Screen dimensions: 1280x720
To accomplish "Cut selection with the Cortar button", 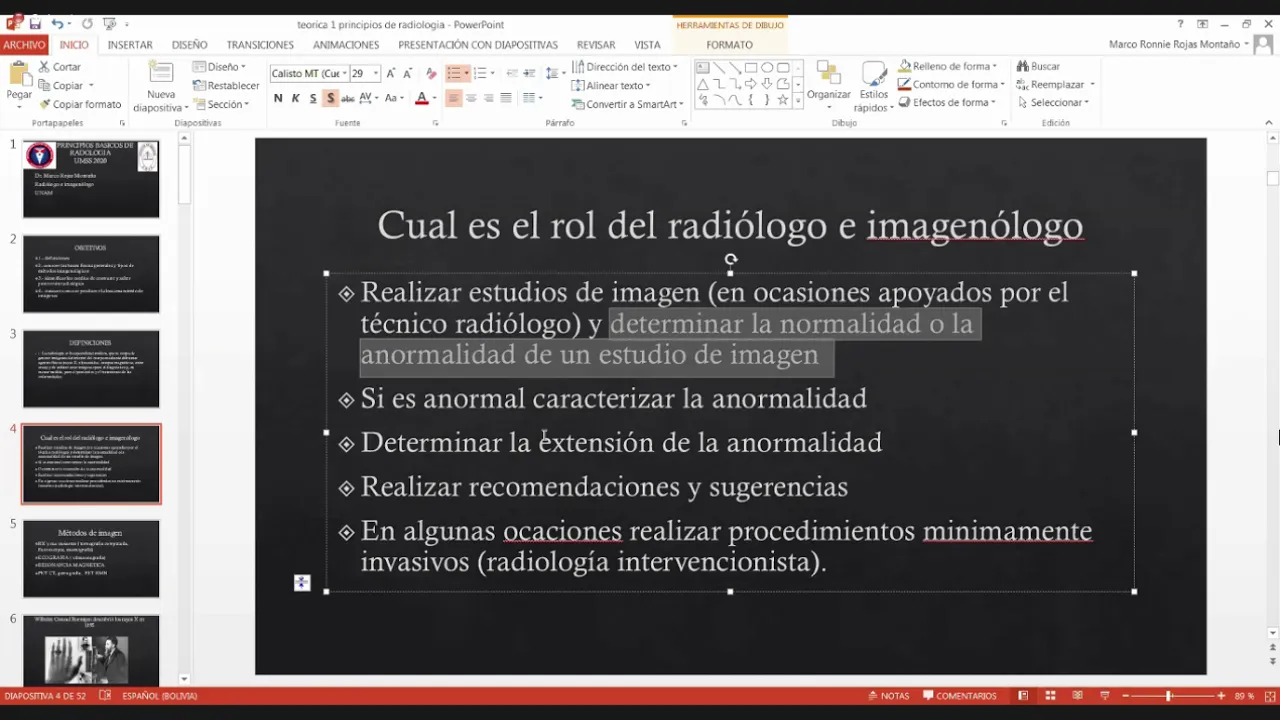I will pyautogui.click(x=59, y=67).
